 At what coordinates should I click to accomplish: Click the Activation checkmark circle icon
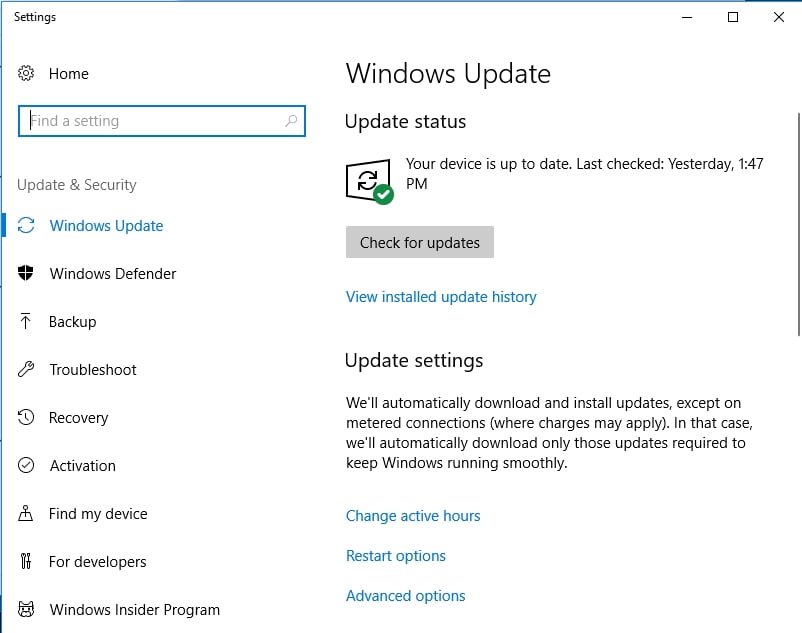pyautogui.click(x=26, y=465)
